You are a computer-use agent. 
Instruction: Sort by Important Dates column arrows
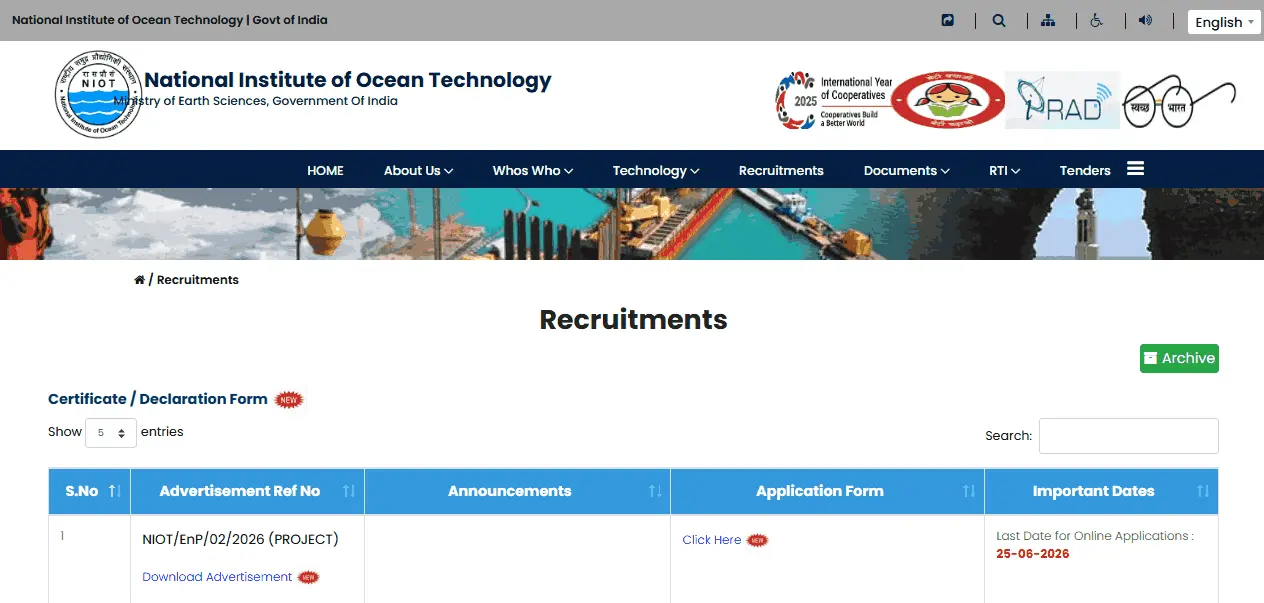point(1202,491)
